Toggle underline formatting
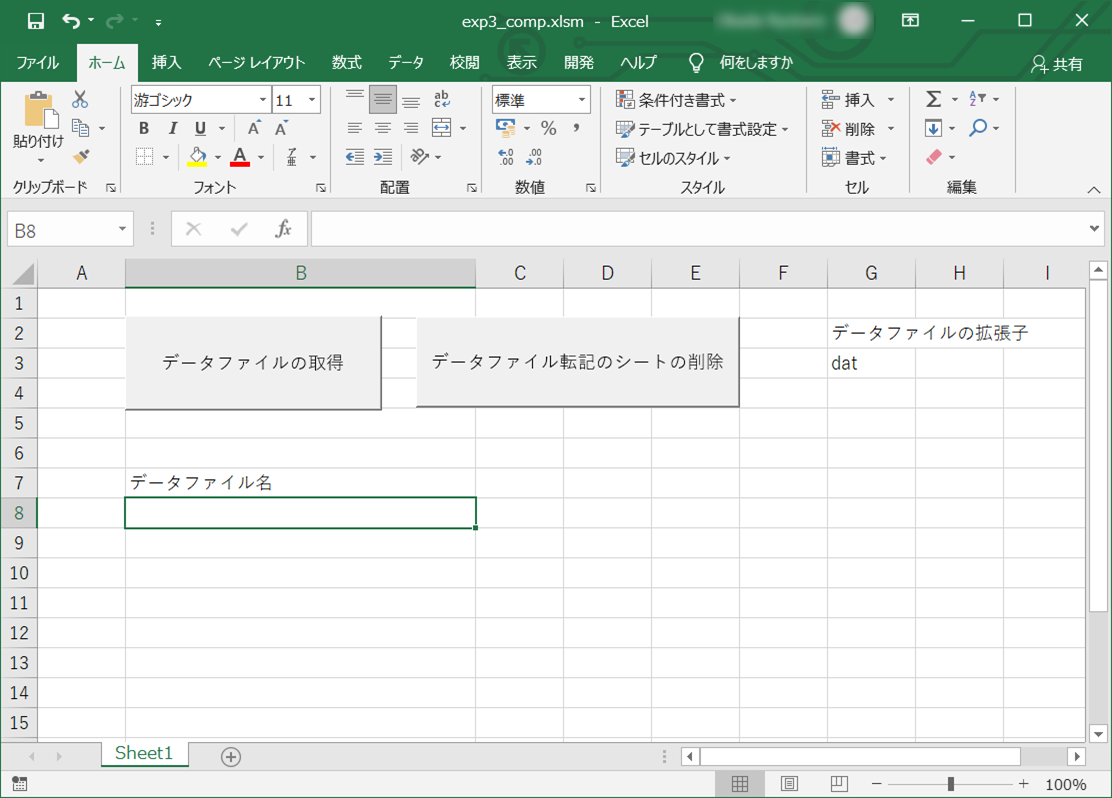This screenshot has height=798, width=1112. click(x=201, y=128)
